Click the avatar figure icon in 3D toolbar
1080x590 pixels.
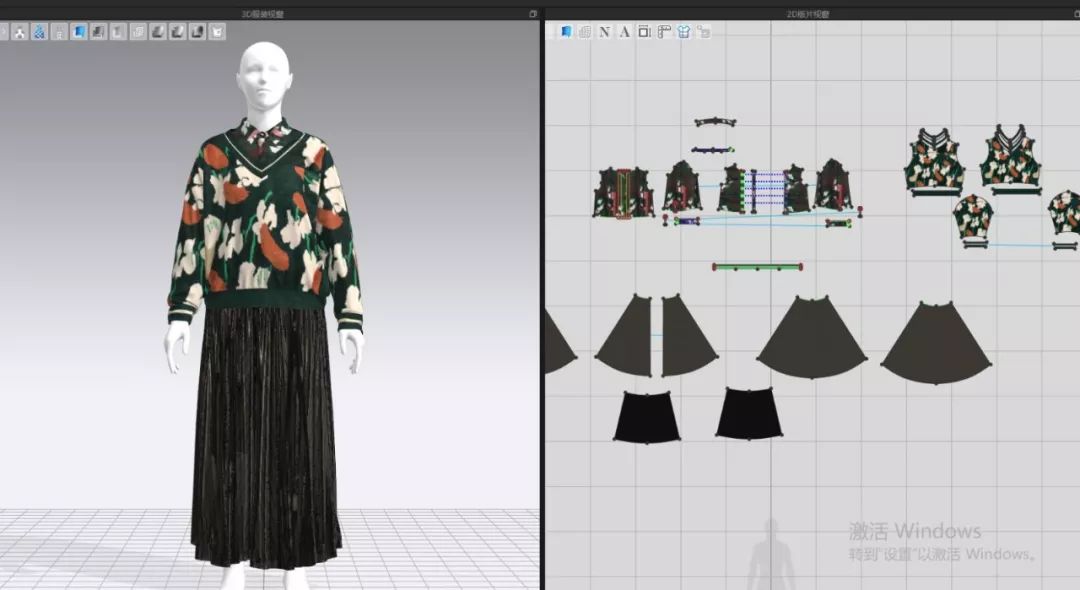pos(20,32)
